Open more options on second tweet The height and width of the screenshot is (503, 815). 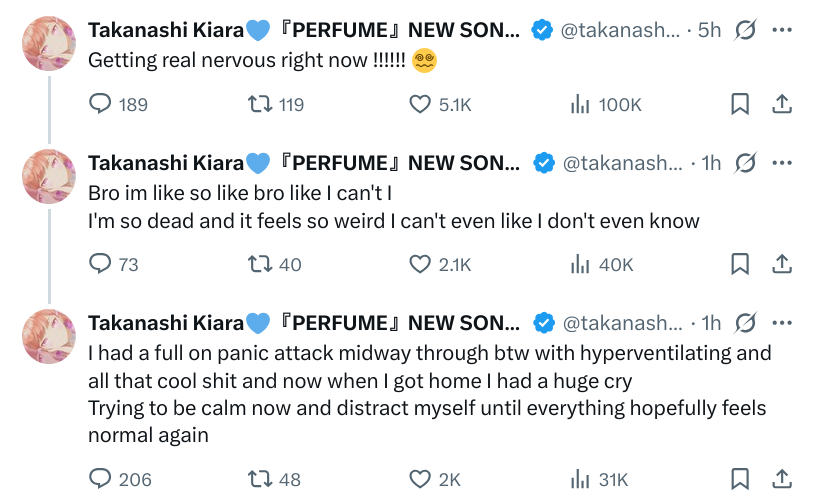[x=783, y=163]
